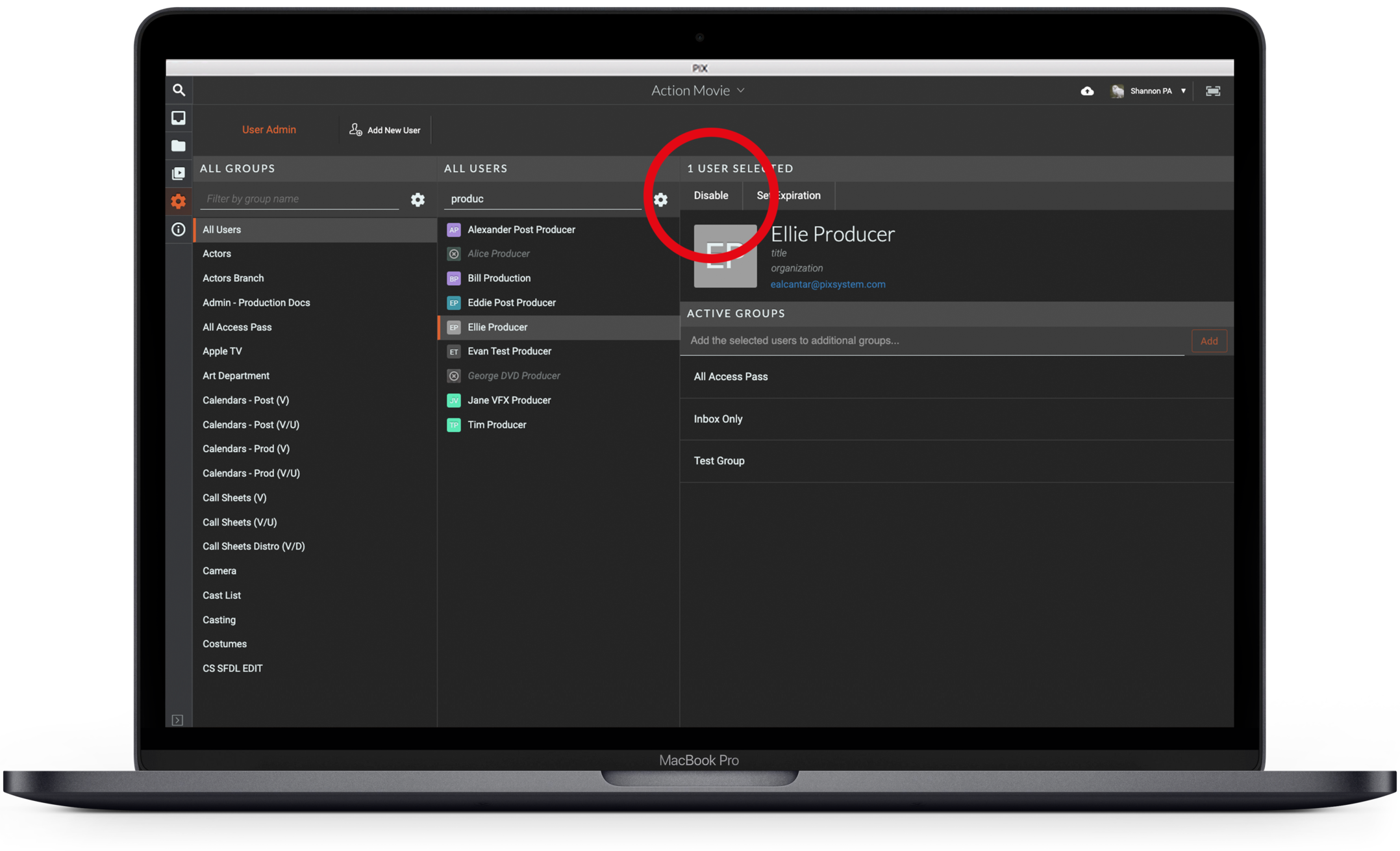Image resolution: width=1400 pixels, height=851 pixels.
Task: Click the info circle icon in sidebar
Action: coord(179,229)
